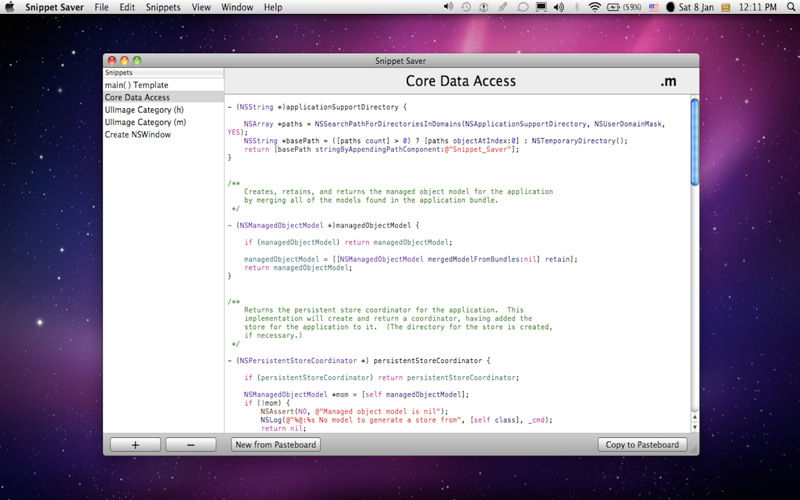
Task: Select the Core Data Access snippet row
Action: click(163, 97)
